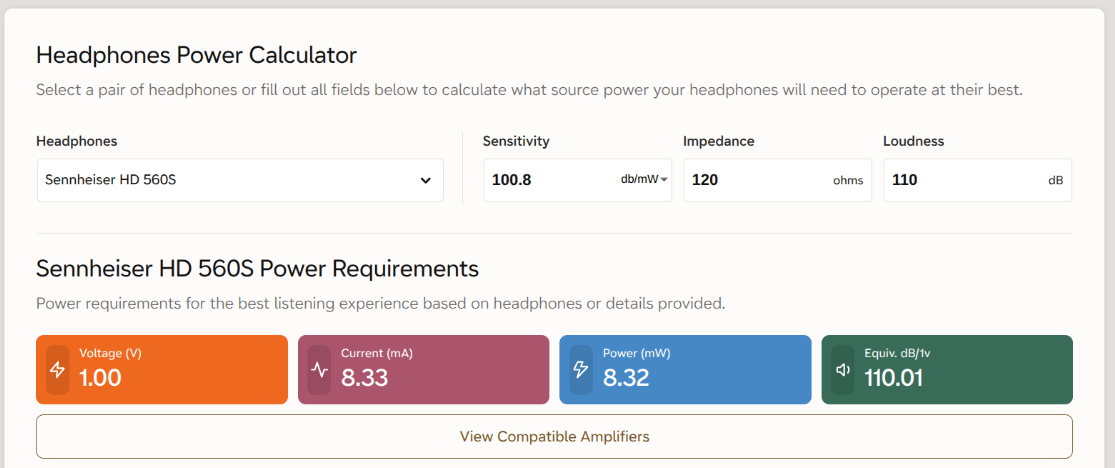Image resolution: width=1115 pixels, height=468 pixels.
Task: Select the 8.33 Current value
Action: (365, 378)
